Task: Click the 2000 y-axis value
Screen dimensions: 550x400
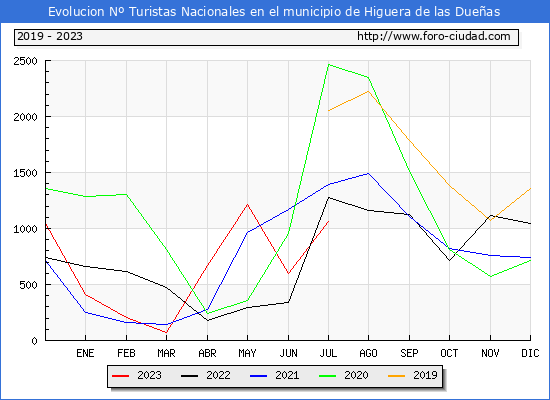Action: (x=25, y=117)
